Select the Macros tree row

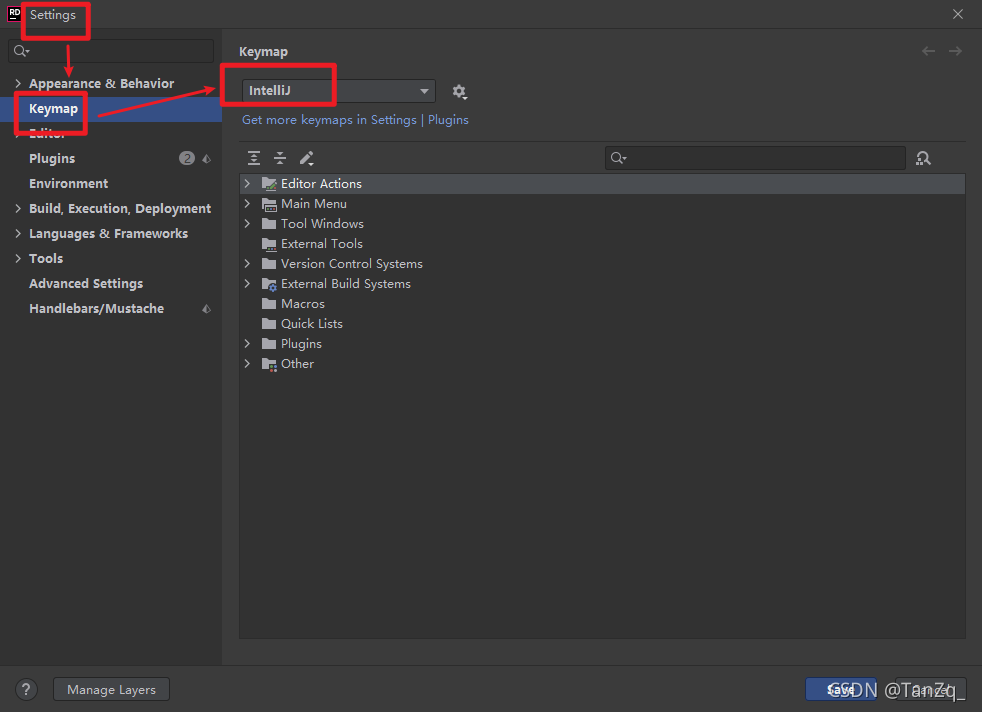coord(602,304)
